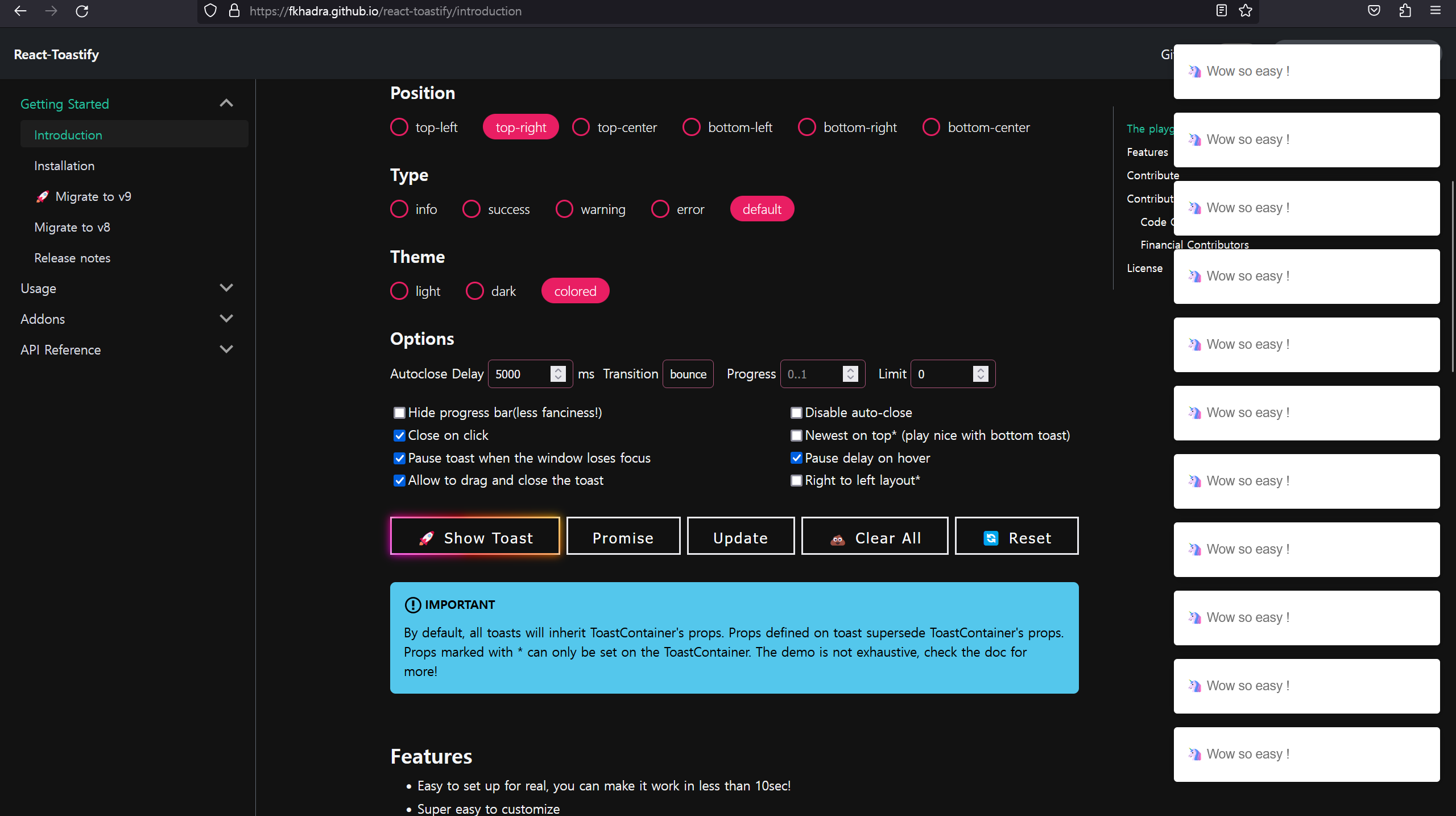1456x816 pixels.
Task: Open Installation page in sidebar
Action: pos(64,166)
